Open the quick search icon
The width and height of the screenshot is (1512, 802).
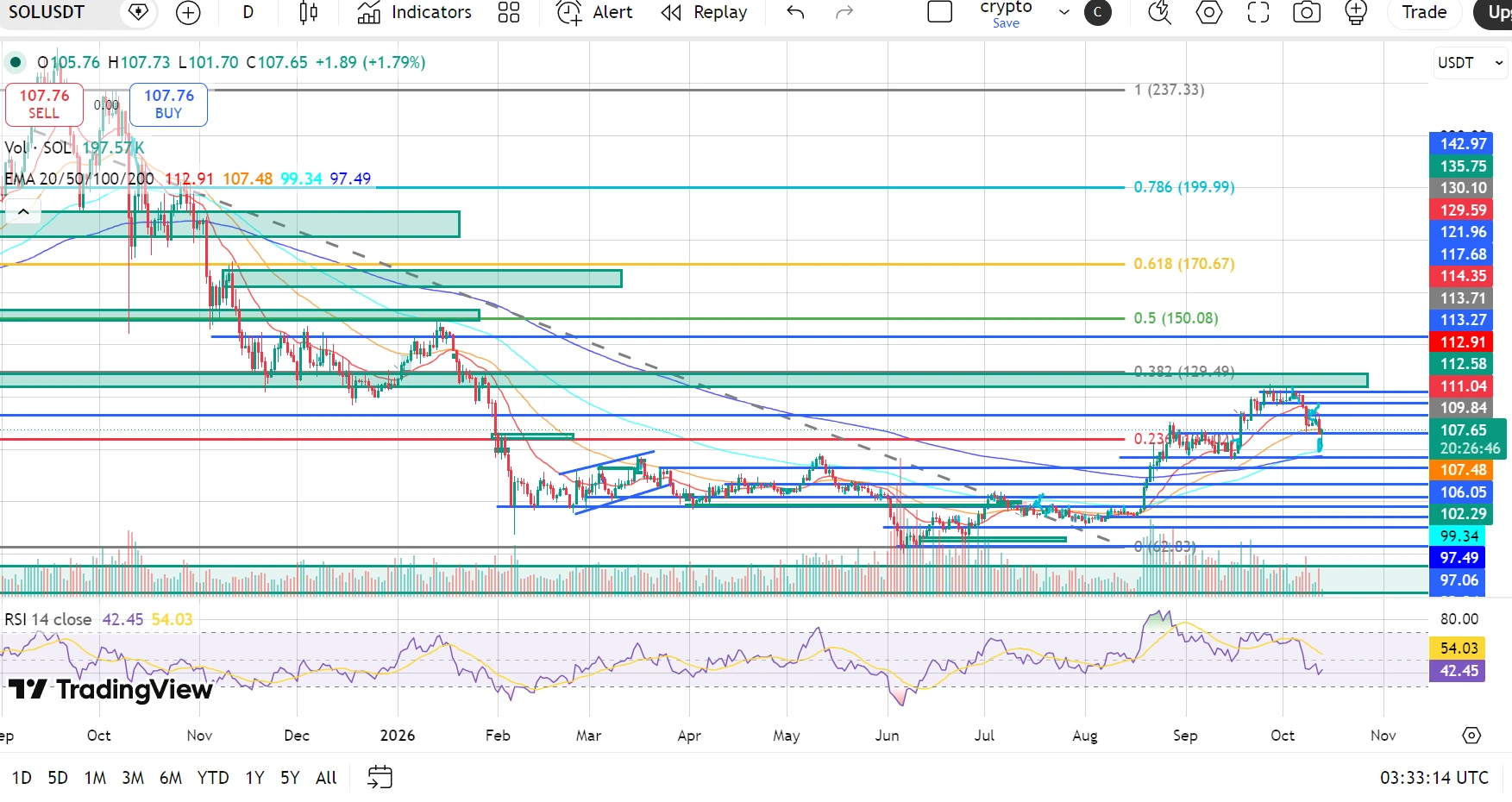pos(1159,12)
